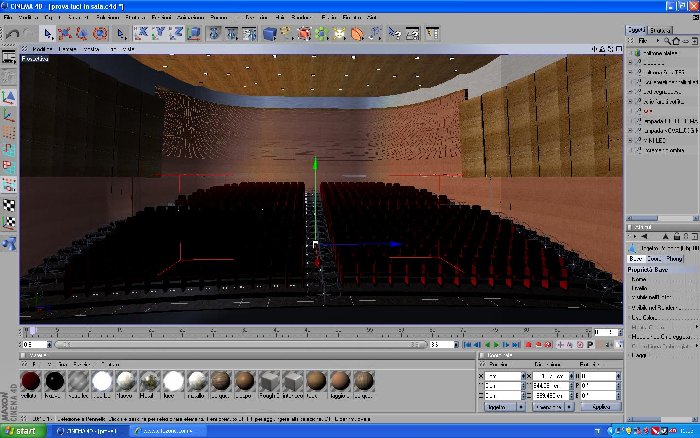
Task: Open the File menu in menu bar
Action: point(8,17)
